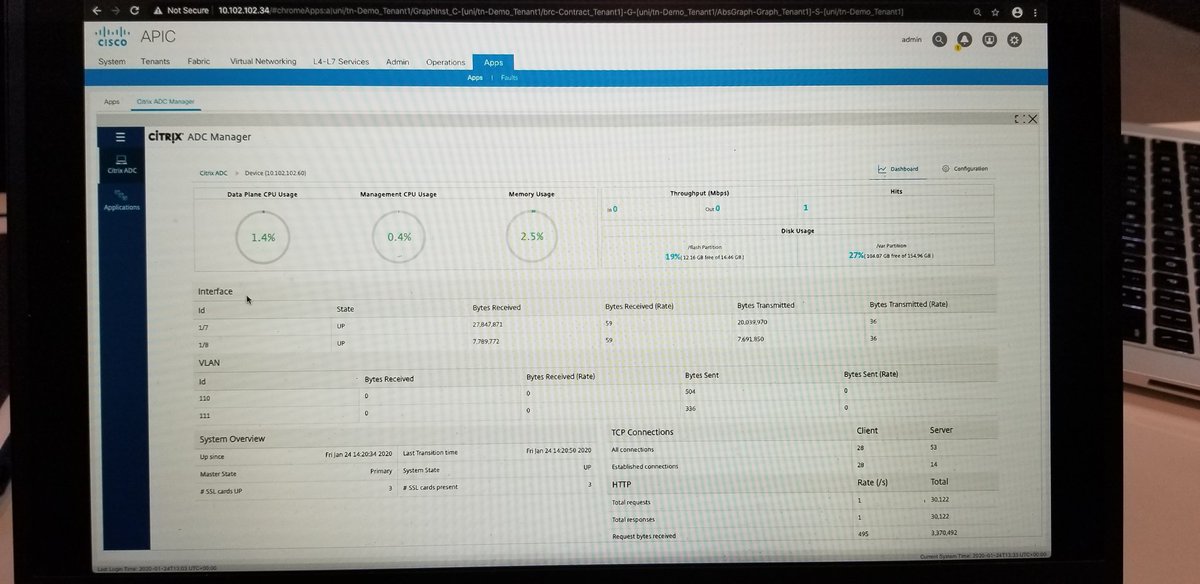Open the Chrome three-dot menu

pyautogui.click(x=1035, y=12)
